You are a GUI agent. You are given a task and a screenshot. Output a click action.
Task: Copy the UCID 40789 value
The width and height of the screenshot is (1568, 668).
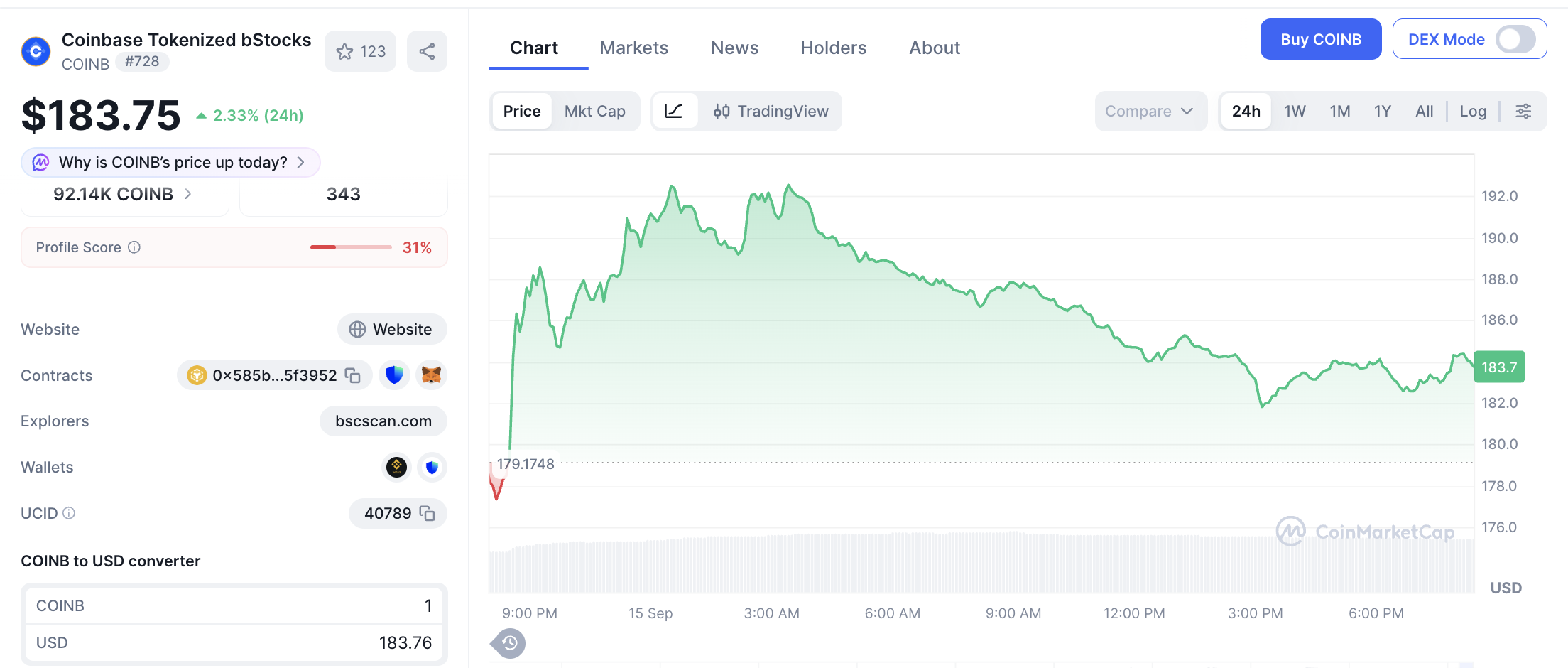427,513
